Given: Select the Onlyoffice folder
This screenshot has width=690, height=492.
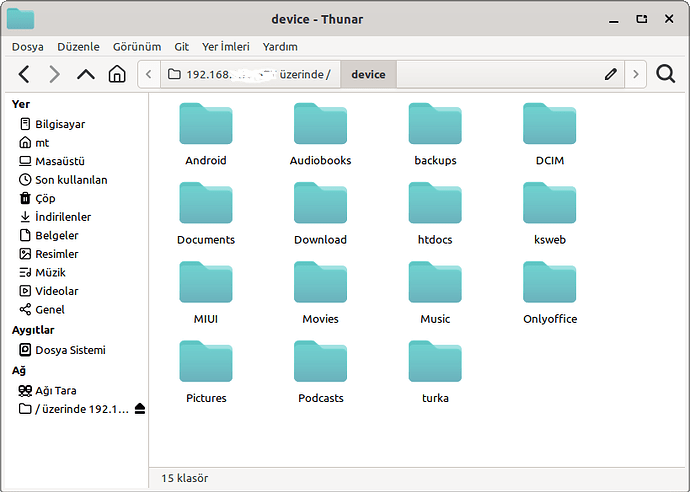Looking at the screenshot, I should (549, 293).
